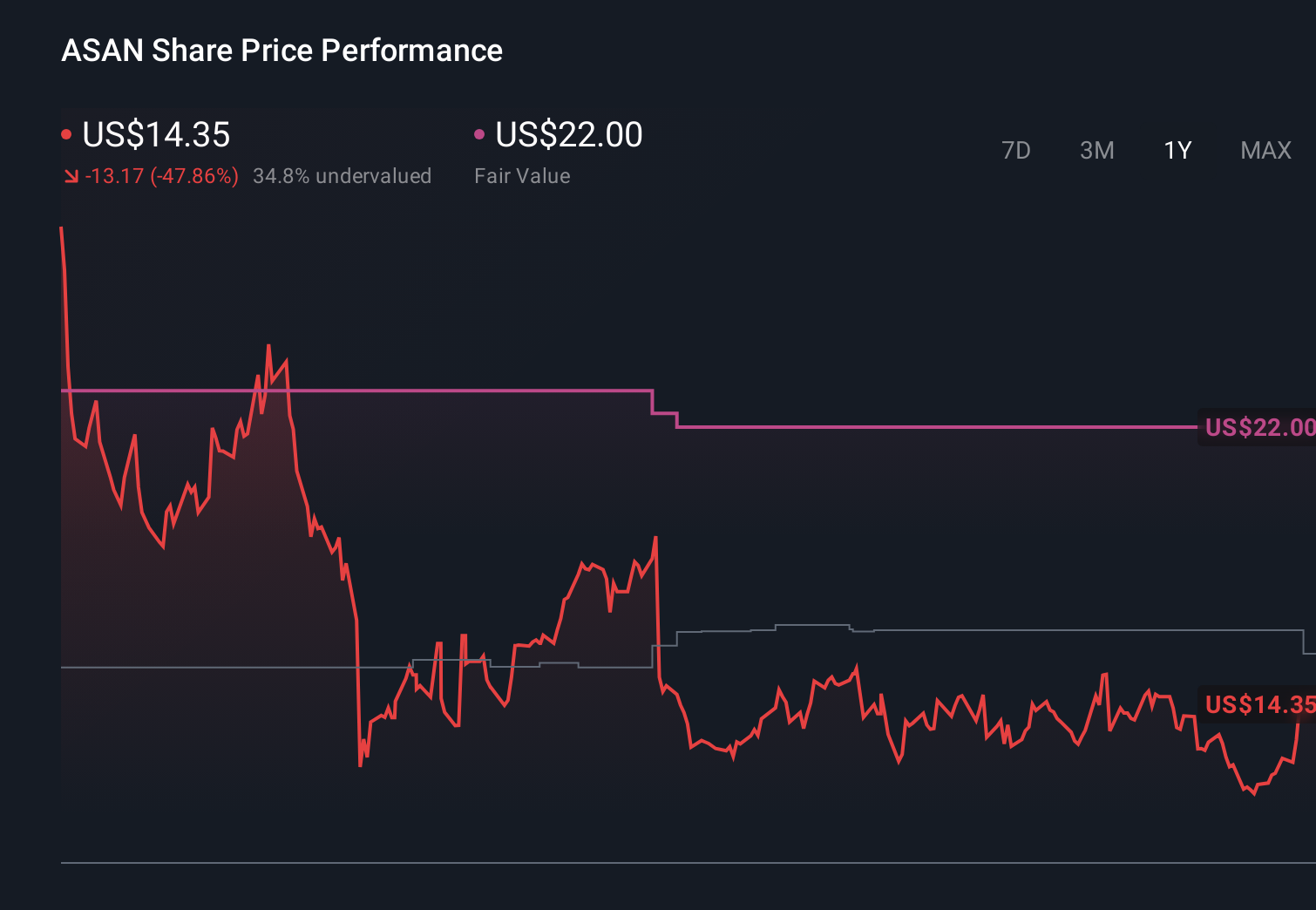Select the 1Y tab

point(1177,150)
